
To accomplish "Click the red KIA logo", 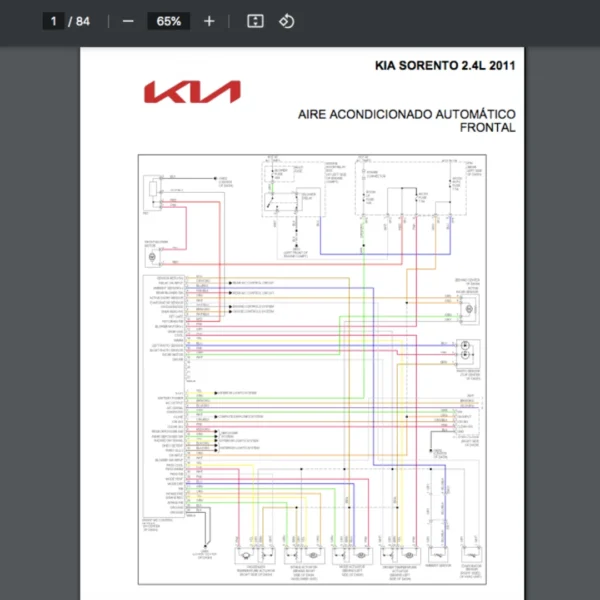I will 192,92.
